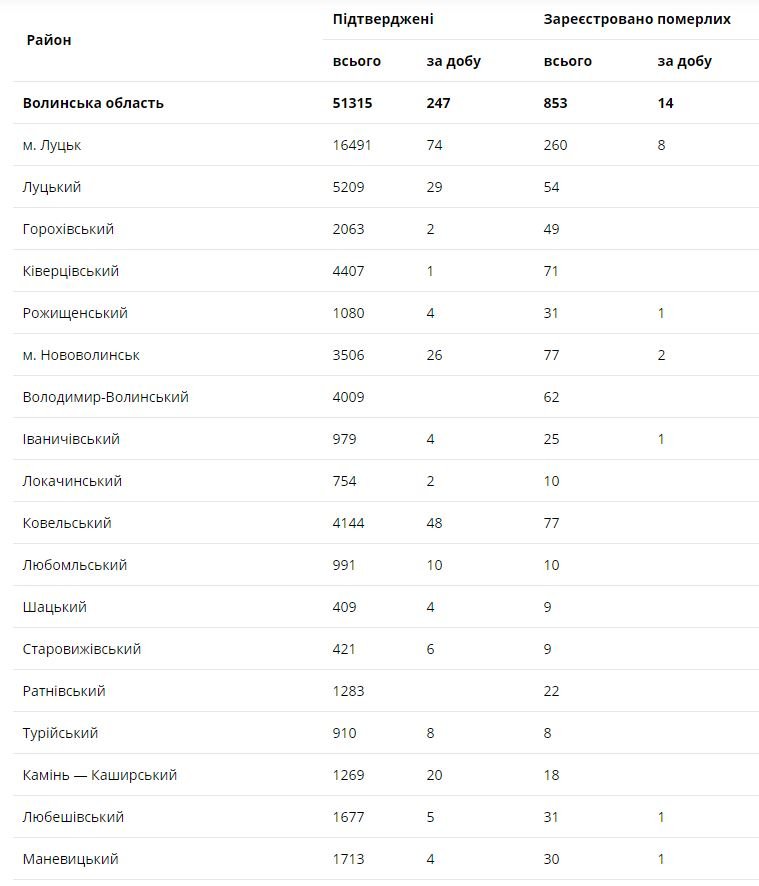The width and height of the screenshot is (759, 886).
Task: Select the "Шацький" district name
Action: coord(55,607)
